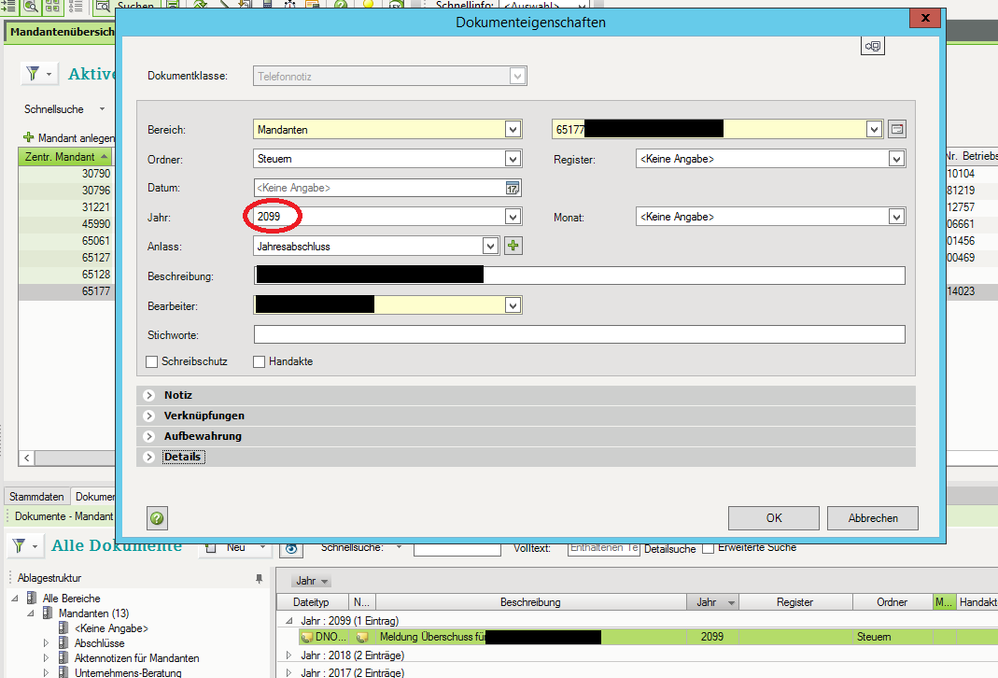This screenshot has width=998, height=678.
Task: Expand the Aufbewahrung section
Action: click(149, 436)
